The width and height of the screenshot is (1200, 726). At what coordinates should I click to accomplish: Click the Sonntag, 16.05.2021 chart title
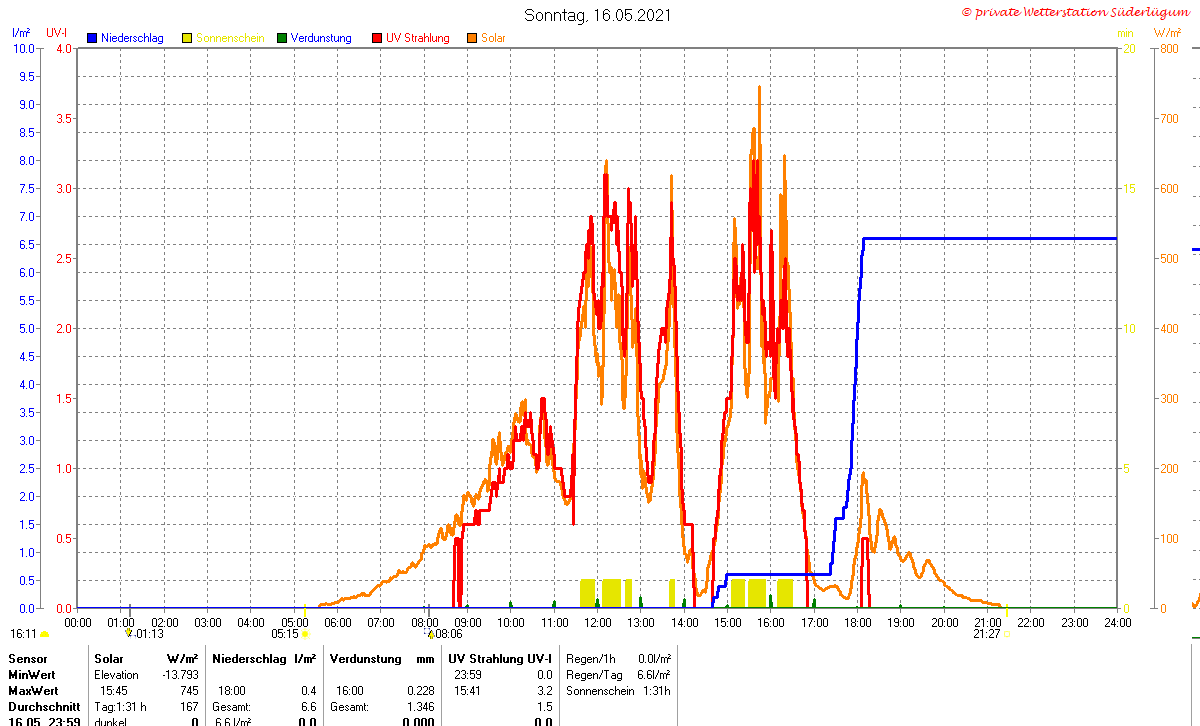pos(598,15)
